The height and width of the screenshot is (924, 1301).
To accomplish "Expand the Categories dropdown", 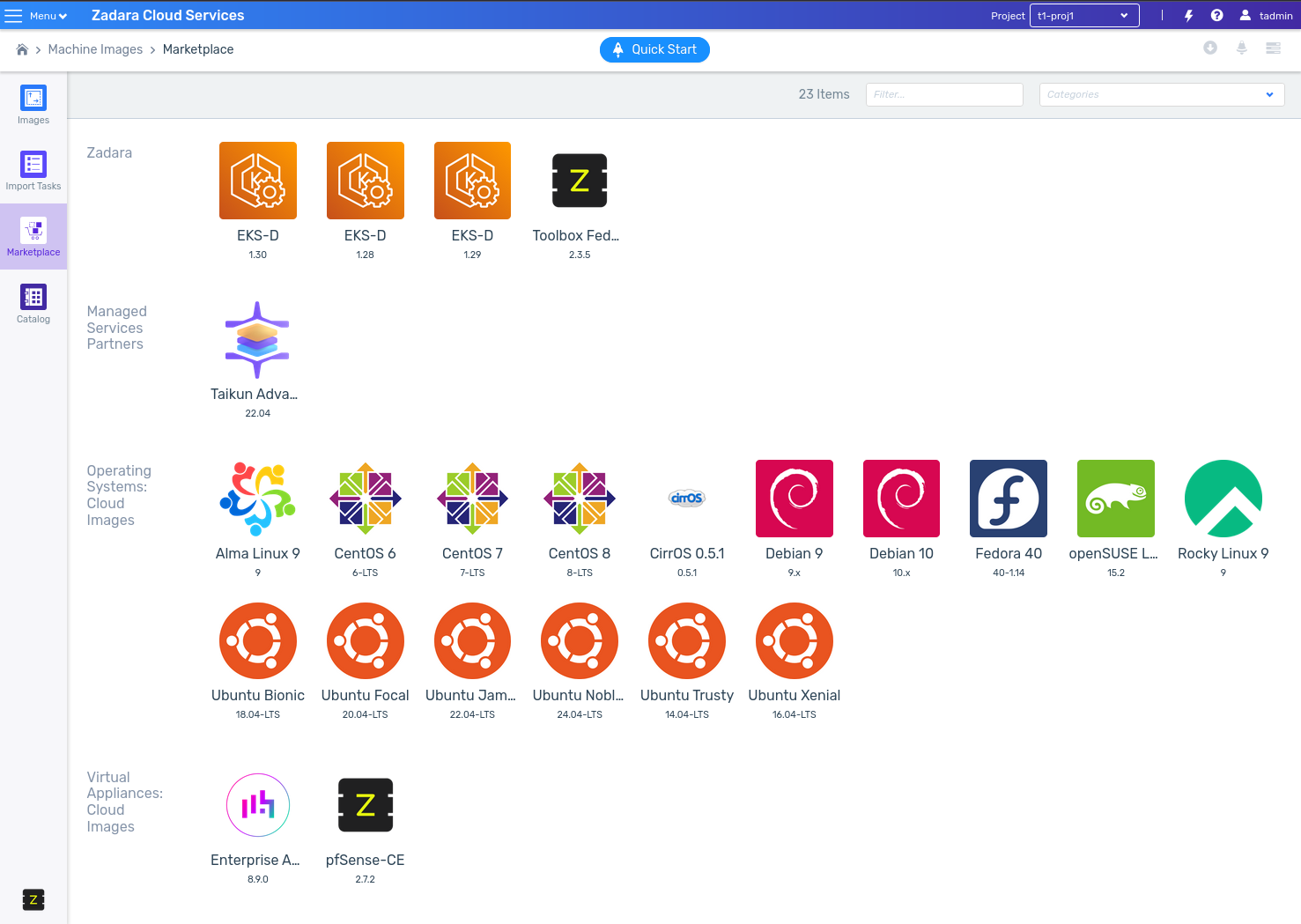I will tap(1162, 94).
